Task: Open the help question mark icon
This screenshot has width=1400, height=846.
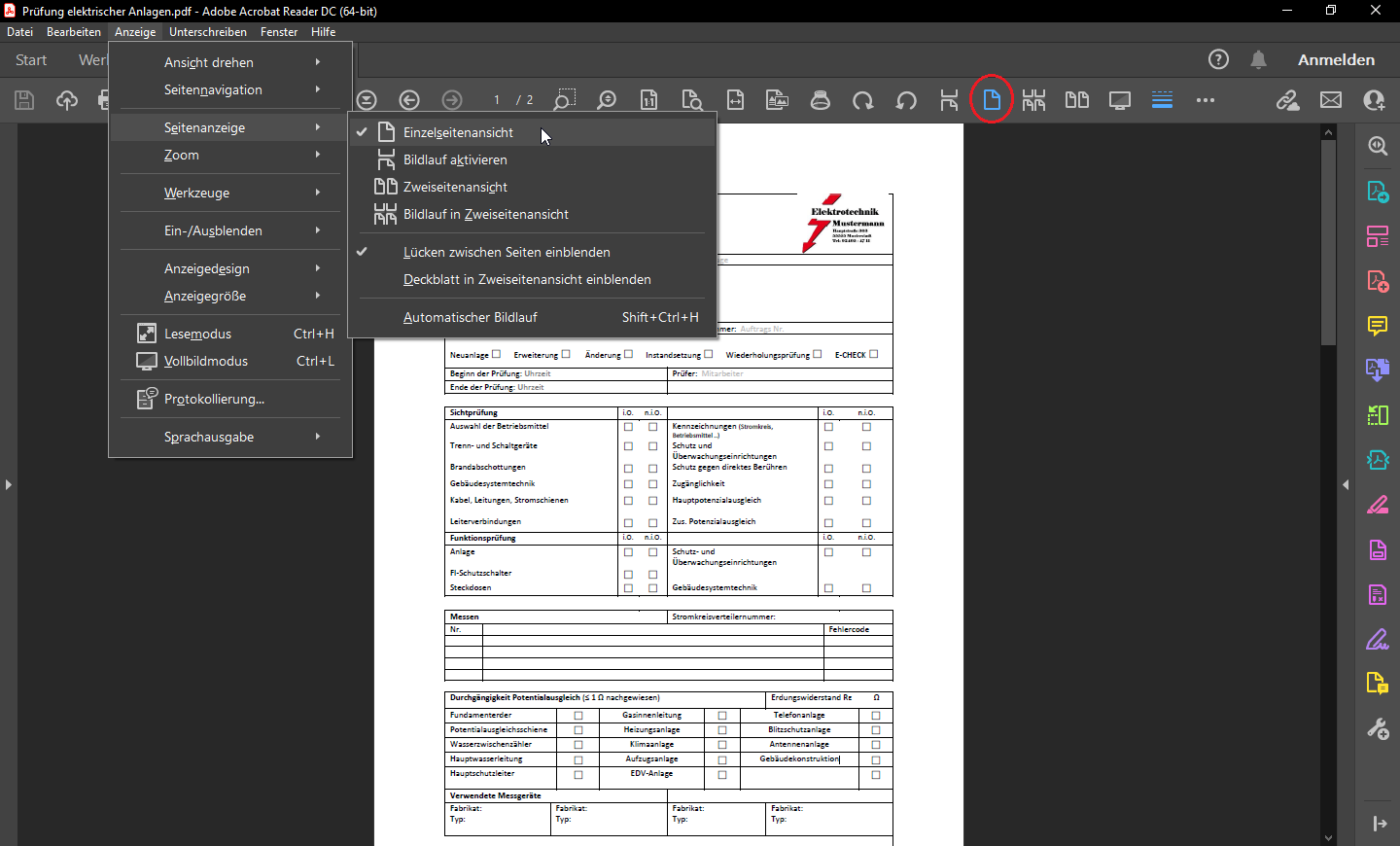Action: pos(1218,59)
